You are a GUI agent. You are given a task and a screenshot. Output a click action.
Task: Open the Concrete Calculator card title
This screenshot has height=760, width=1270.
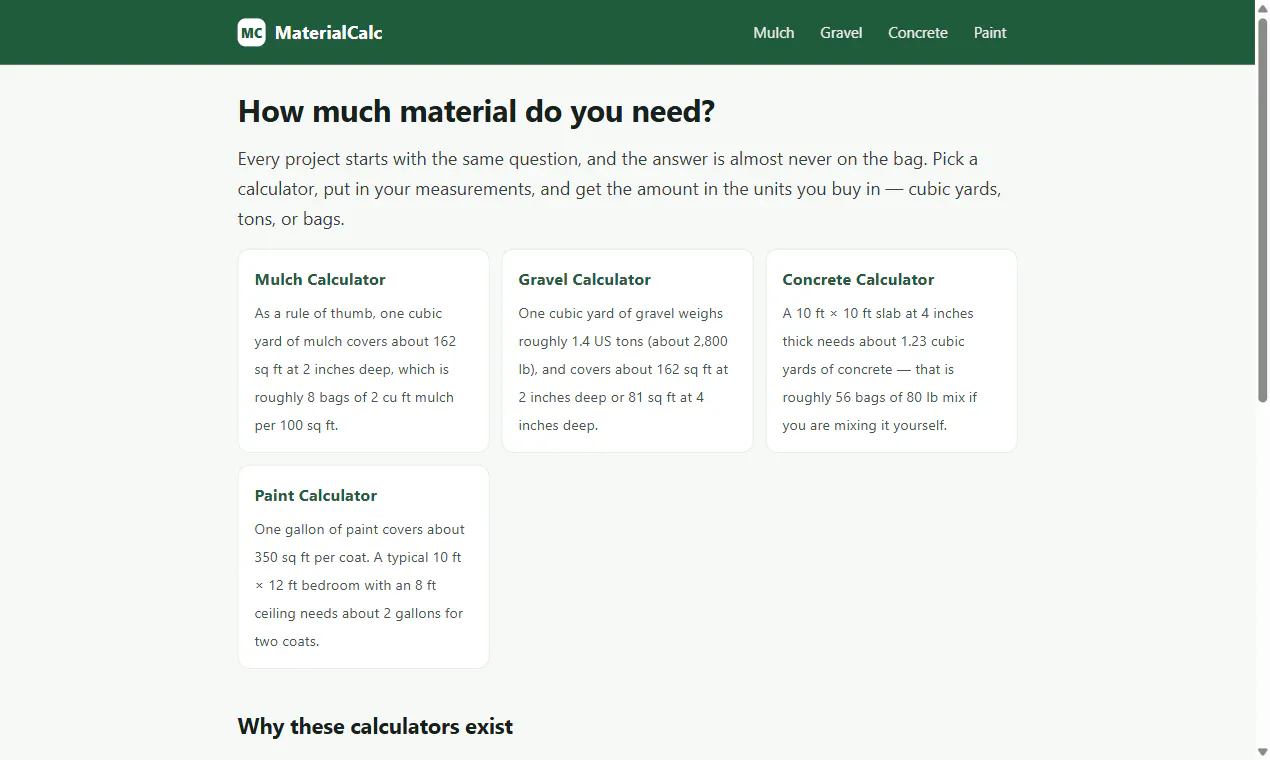coord(858,280)
